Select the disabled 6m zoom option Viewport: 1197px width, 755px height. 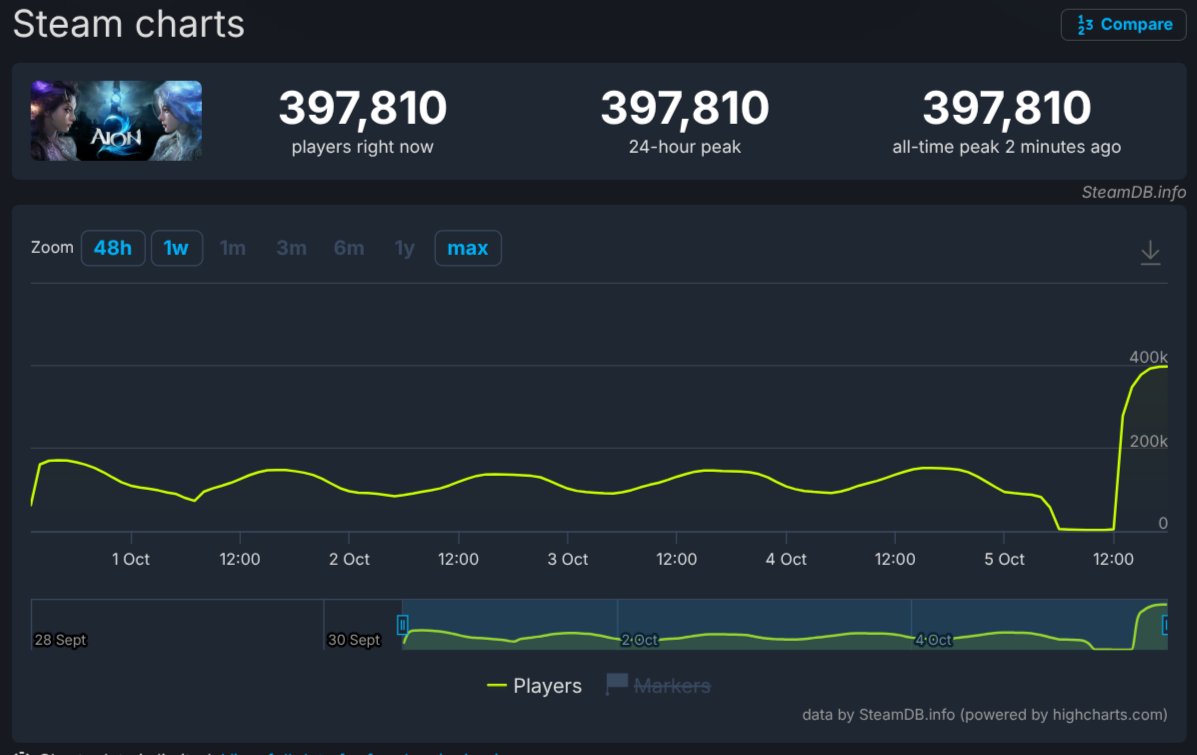(349, 248)
